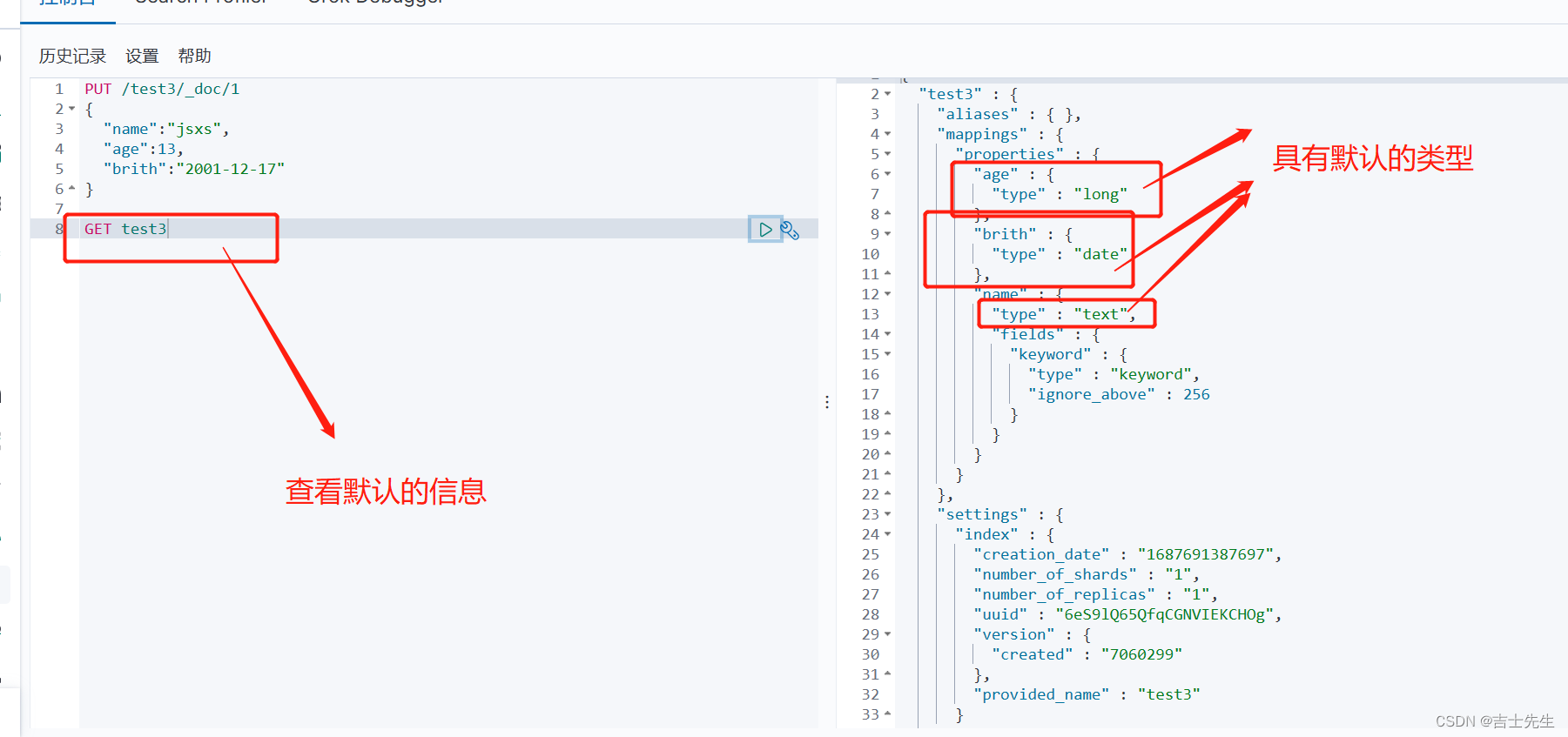Toggle the fold marker at editor line 6
This screenshot has height=737, width=1568.
72,189
